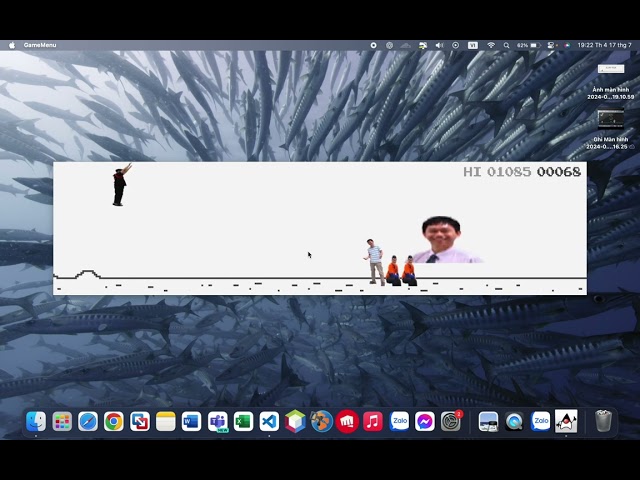Open the Notes app in dock

(x=166, y=422)
